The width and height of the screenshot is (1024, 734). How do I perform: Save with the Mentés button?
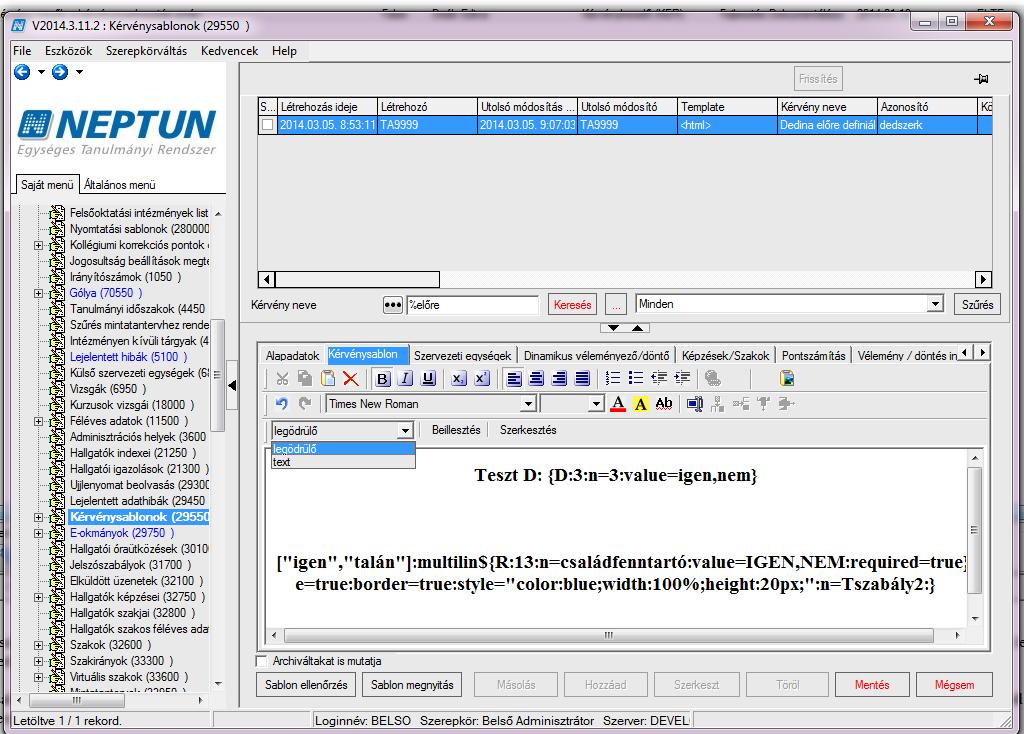click(872, 685)
